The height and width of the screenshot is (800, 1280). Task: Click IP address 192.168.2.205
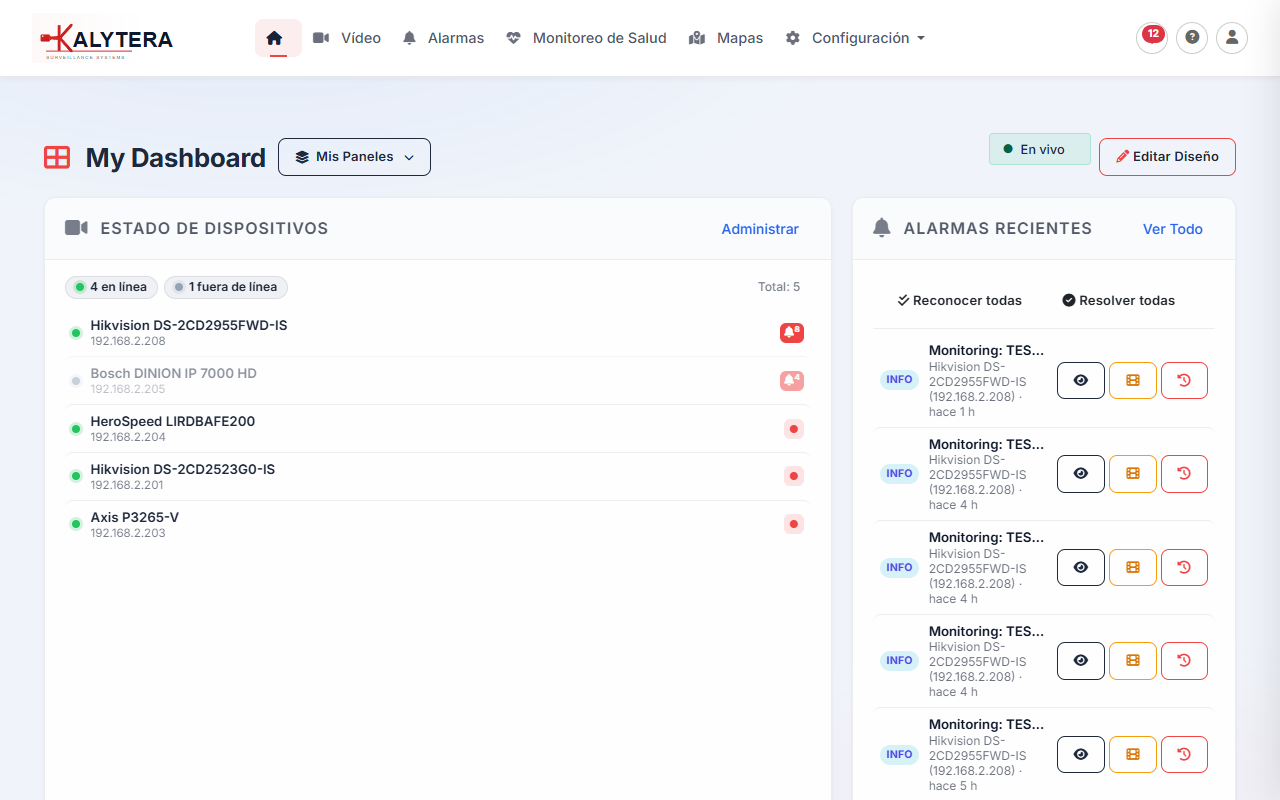click(x=128, y=389)
